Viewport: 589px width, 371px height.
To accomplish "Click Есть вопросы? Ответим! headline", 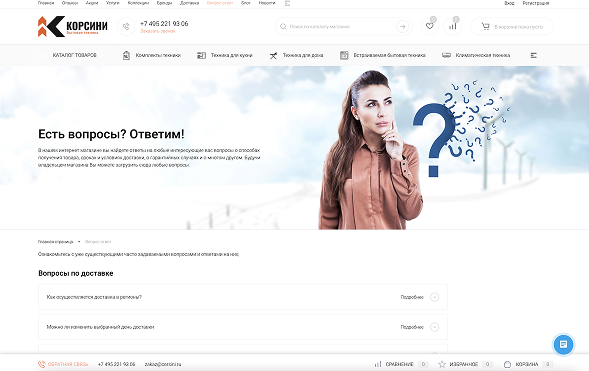I will 111,134.
